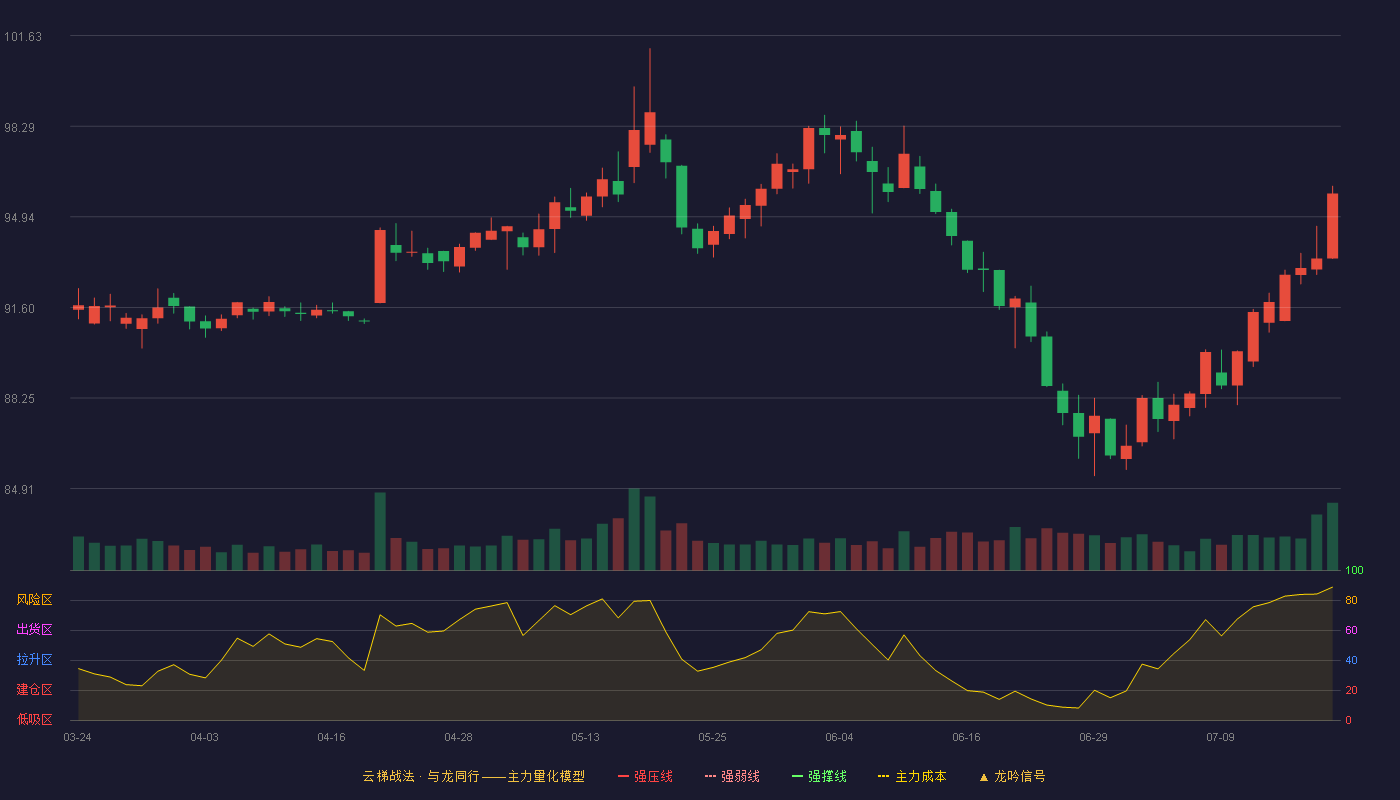The height and width of the screenshot is (800, 1400).
Task: Click the 80 indicator axis value
Action: (x=1351, y=601)
